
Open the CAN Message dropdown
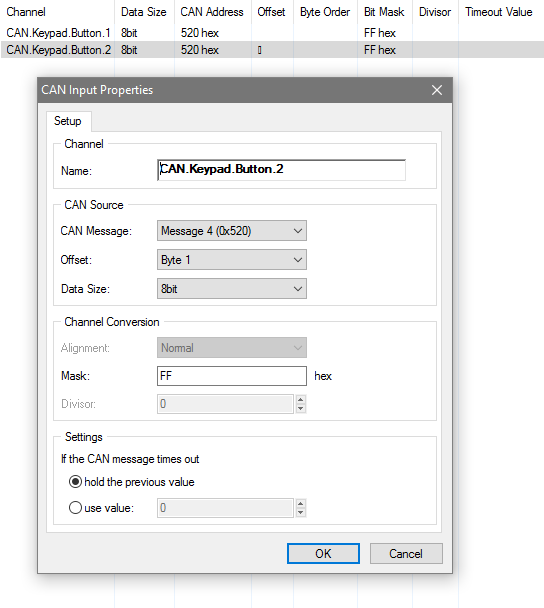(232, 231)
